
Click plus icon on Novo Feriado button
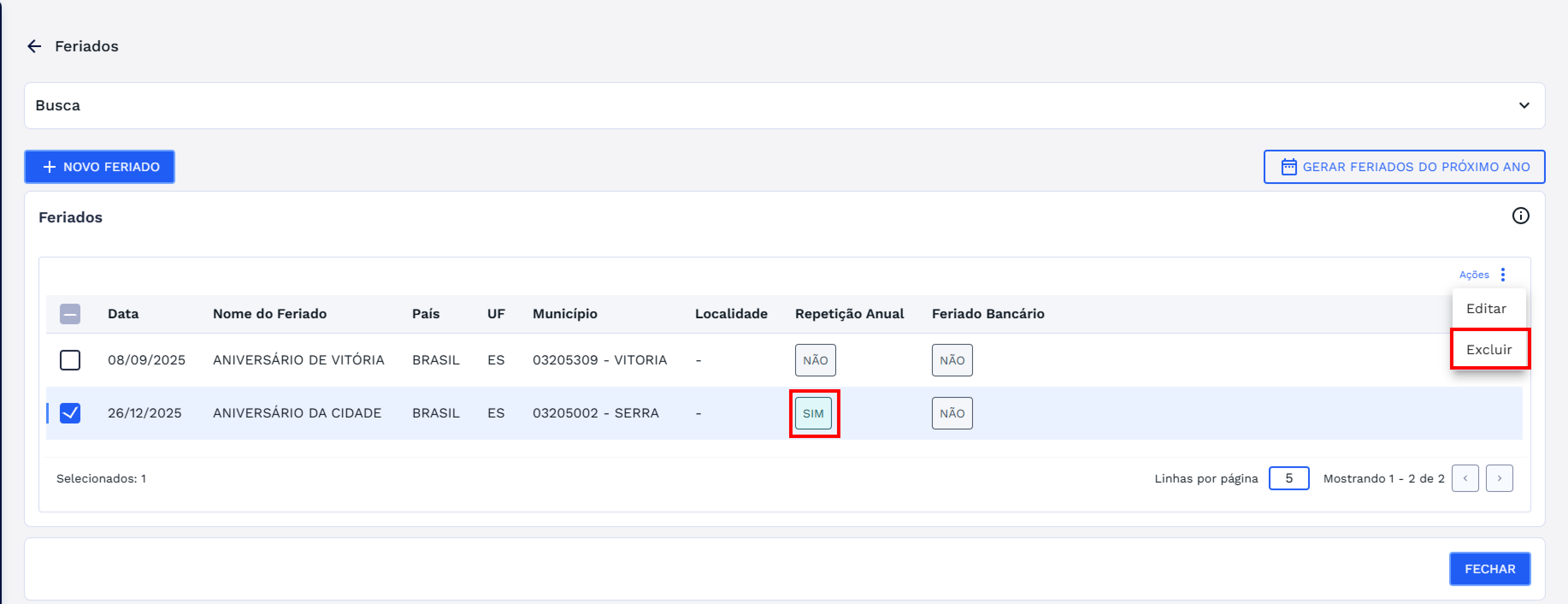pyautogui.click(x=49, y=167)
